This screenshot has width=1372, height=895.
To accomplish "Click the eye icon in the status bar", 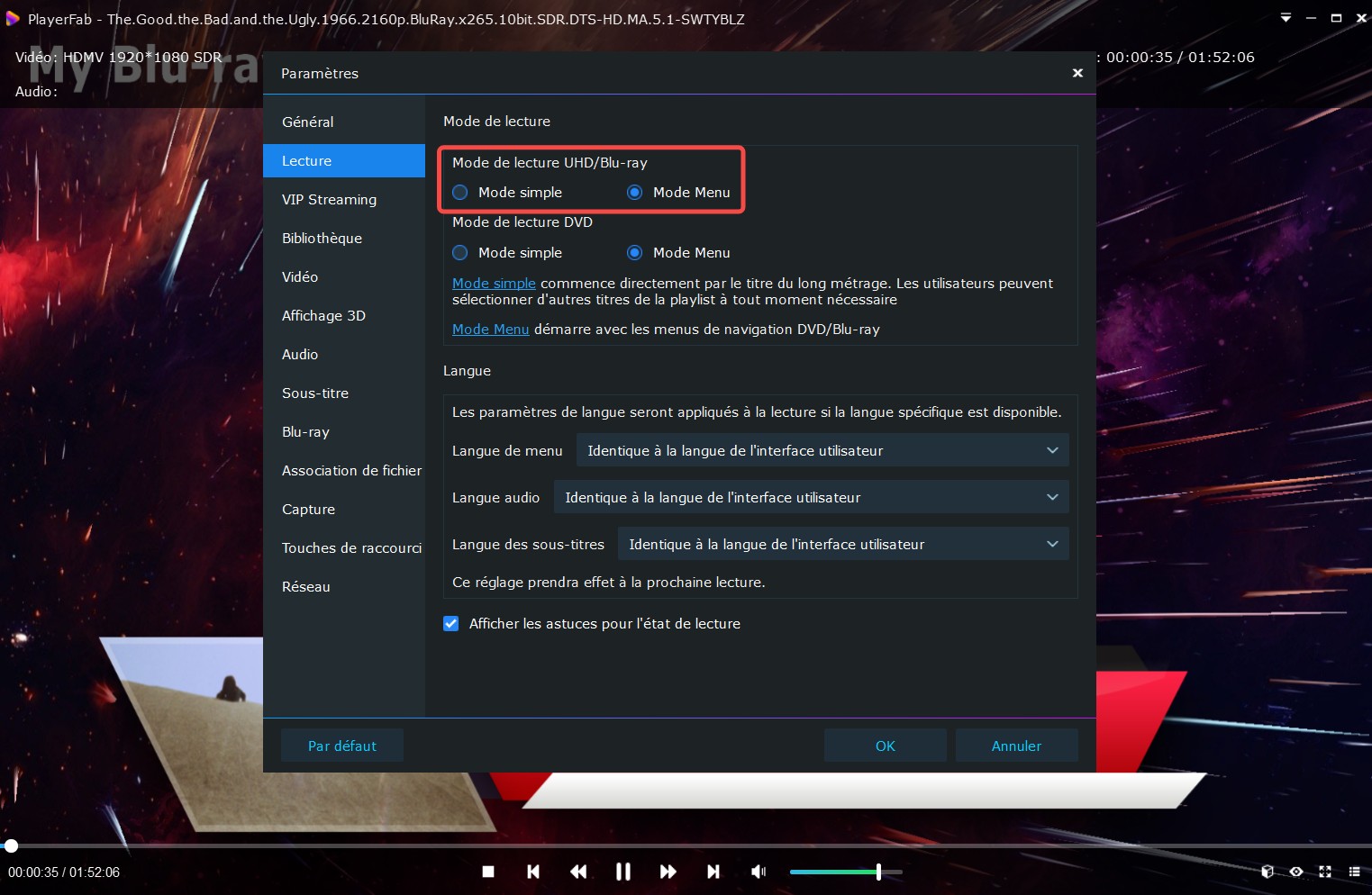I will point(1296,872).
